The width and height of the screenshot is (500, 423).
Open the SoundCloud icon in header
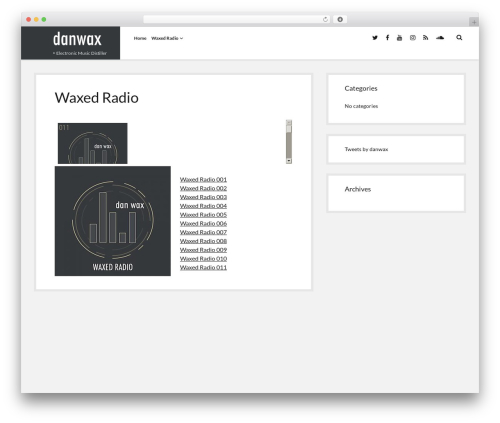tap(440, 38)
